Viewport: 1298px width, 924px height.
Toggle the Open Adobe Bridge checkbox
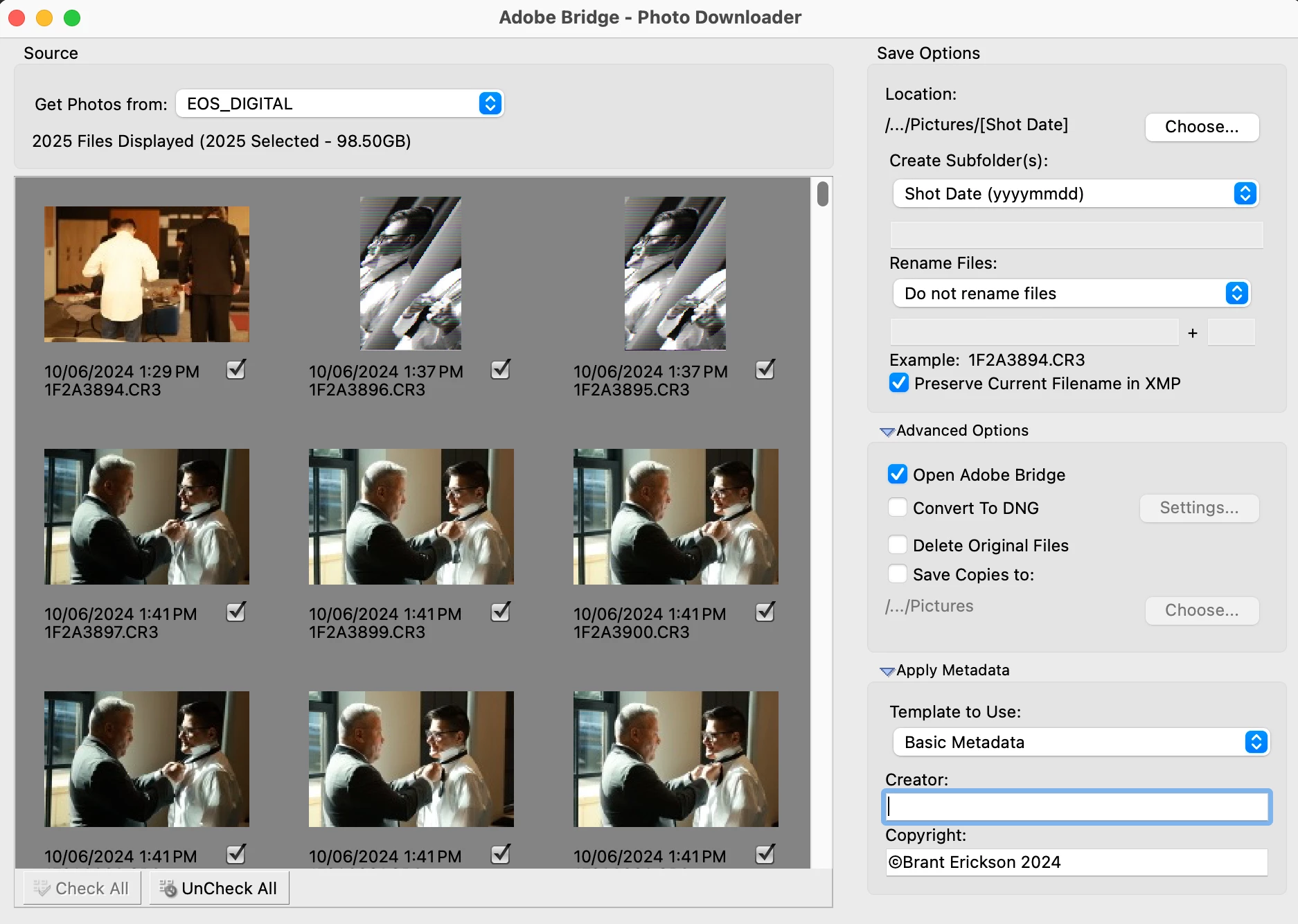click(898, 474)
